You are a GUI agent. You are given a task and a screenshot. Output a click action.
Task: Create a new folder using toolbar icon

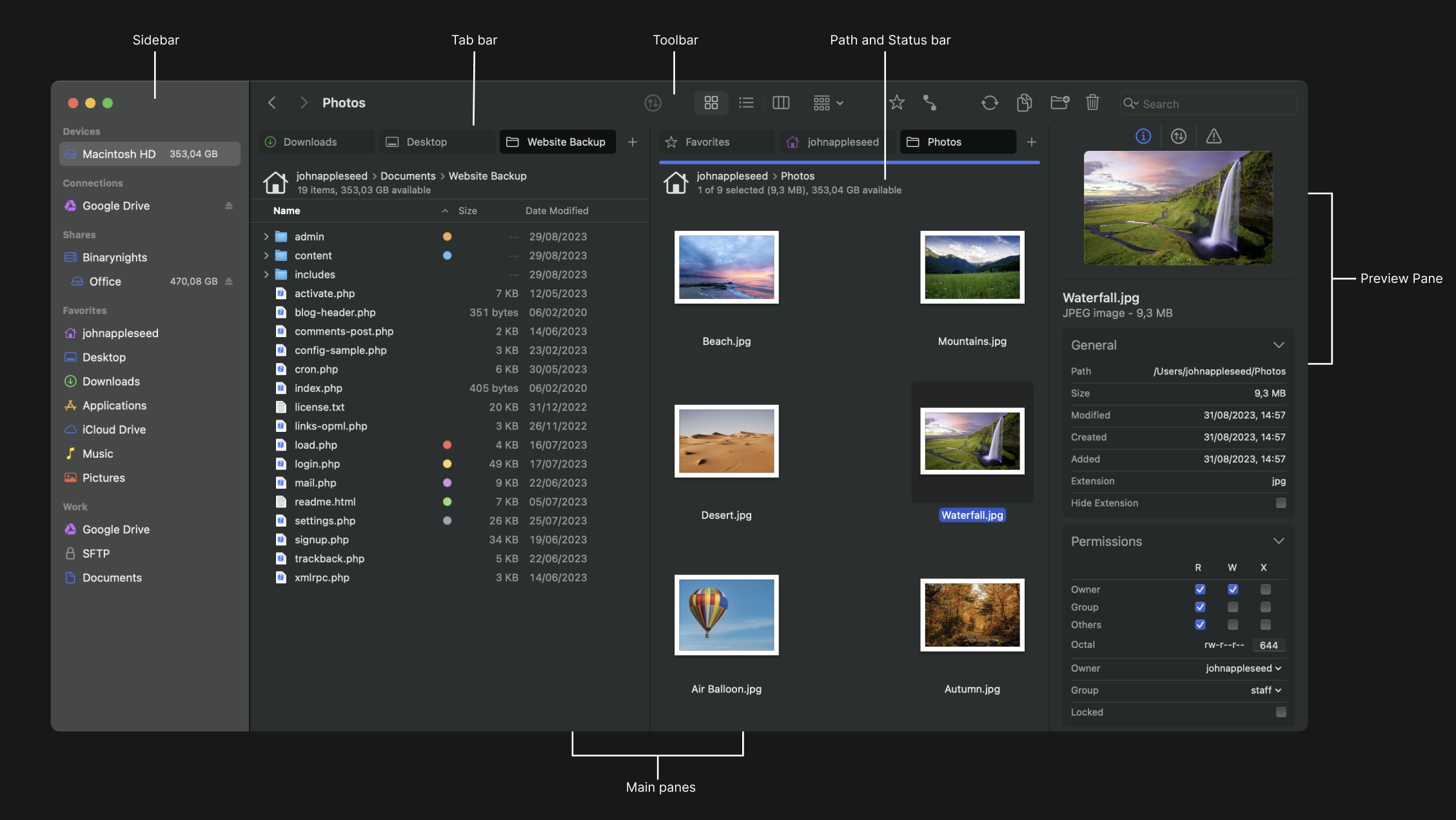tap(1059, 102)
